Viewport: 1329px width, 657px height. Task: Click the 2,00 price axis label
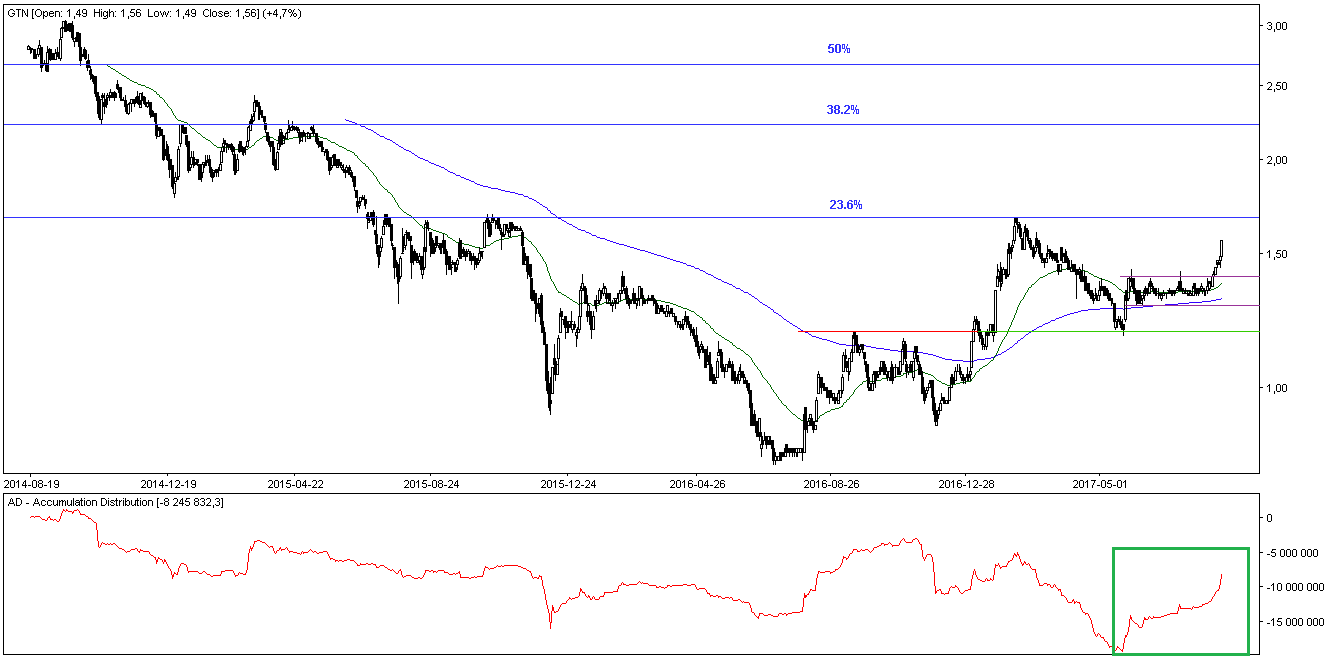click(x=1275, y=160)
